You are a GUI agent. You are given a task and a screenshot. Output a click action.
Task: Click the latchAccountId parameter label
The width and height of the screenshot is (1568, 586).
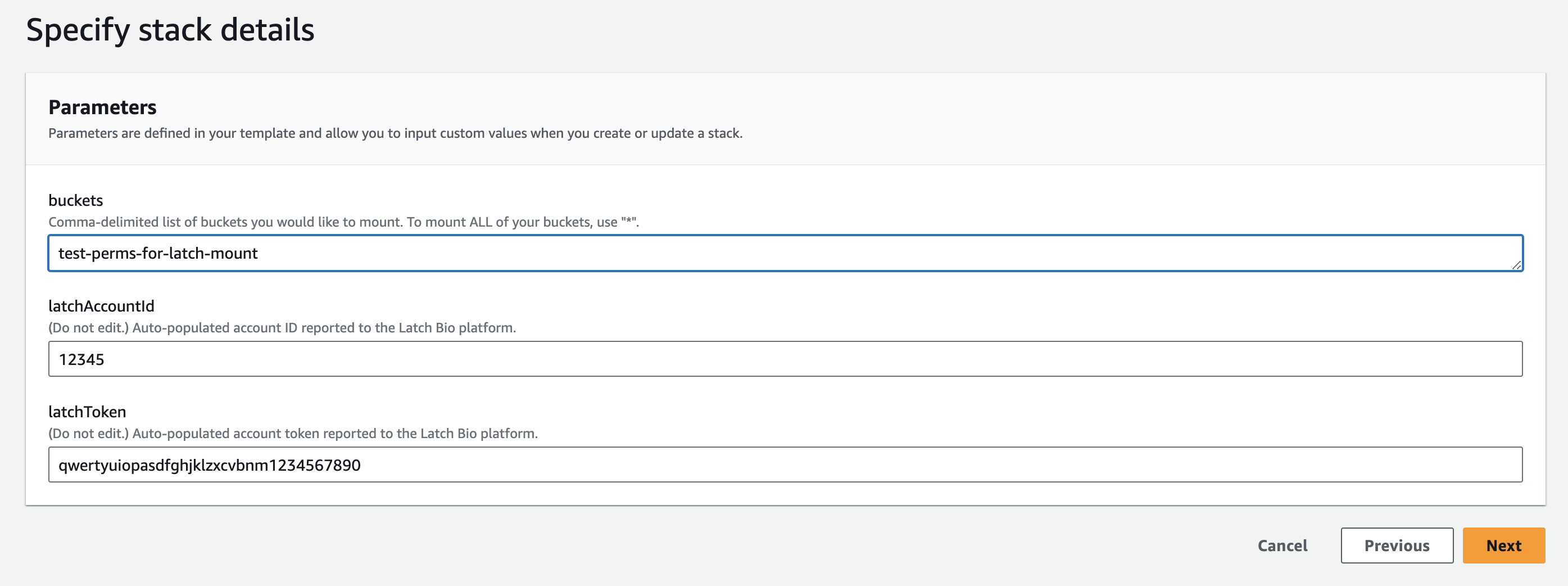(101, 306)
